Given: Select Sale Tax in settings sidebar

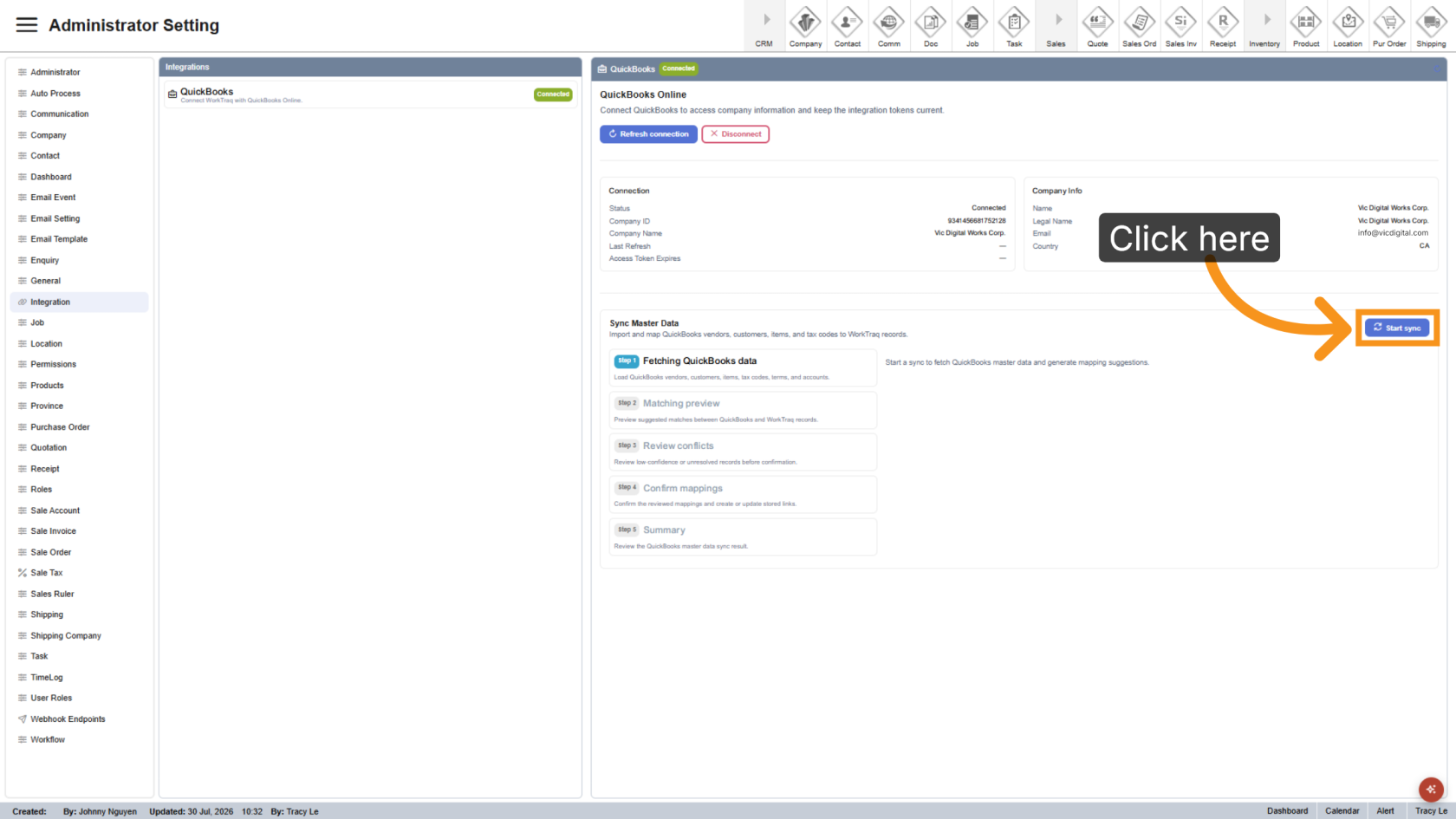Looking at the screenshot, I should [x=79, y=573].
